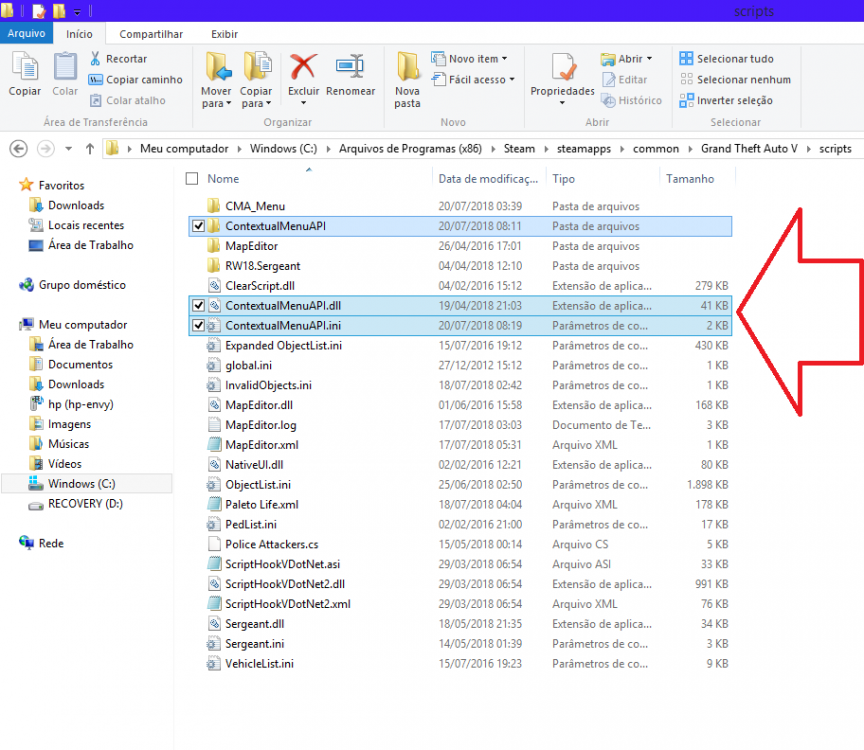Click Inverter seleção
864x750 pixels.
point(726,100)
